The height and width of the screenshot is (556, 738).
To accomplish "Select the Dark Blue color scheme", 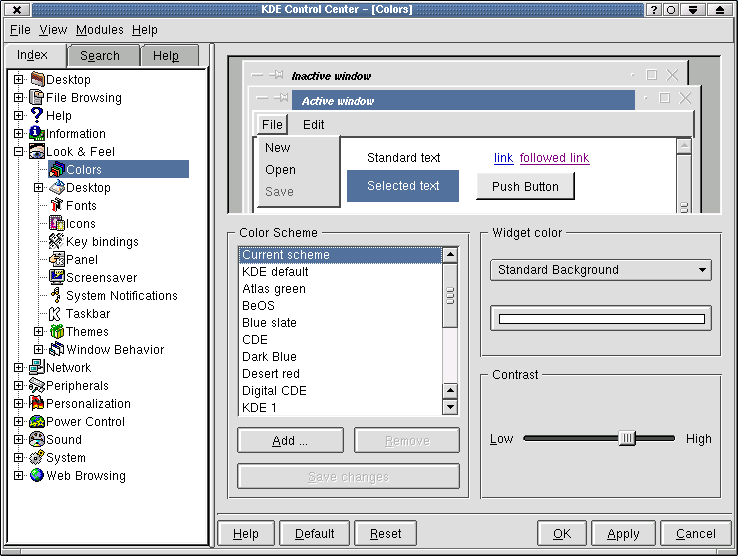I will [x=340, y=356].
